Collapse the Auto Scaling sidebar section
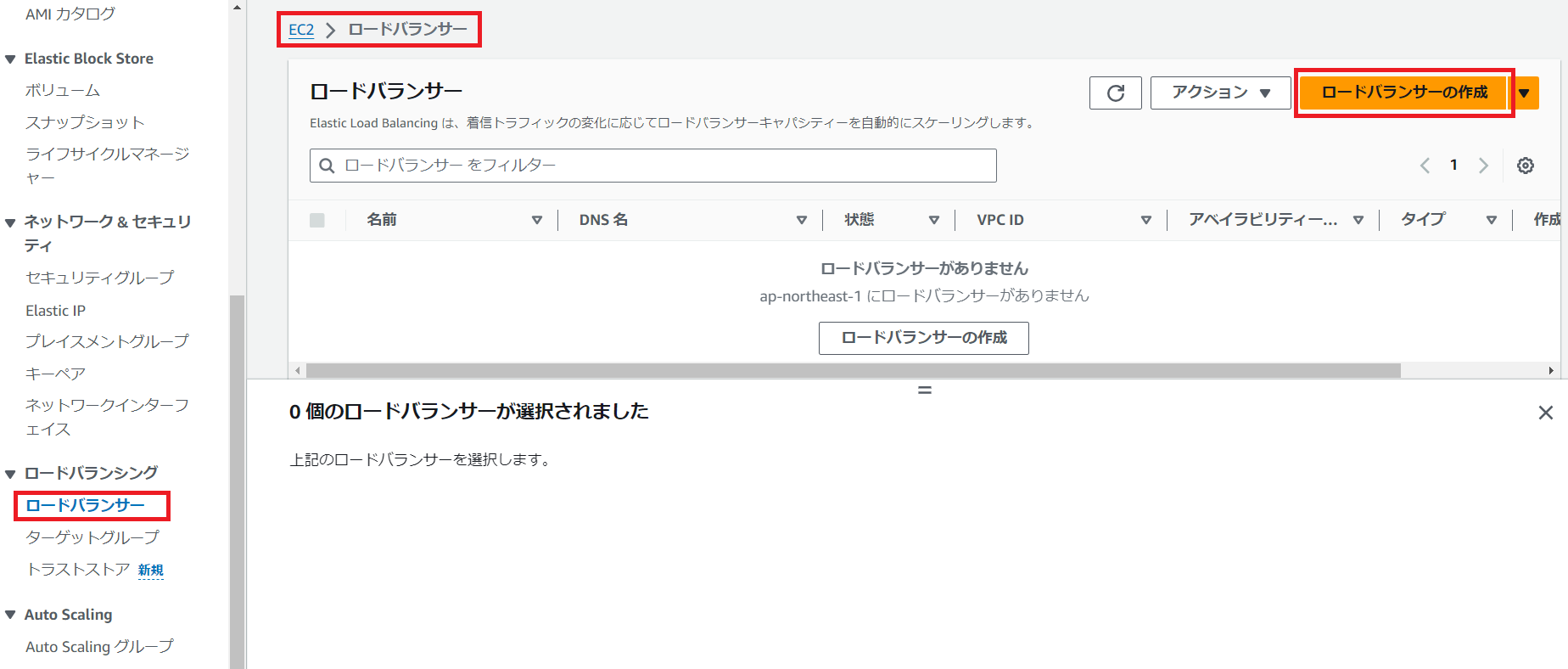Image resolution: width=1568 pixels, height=669 pixels. click(x=11, y=615)
